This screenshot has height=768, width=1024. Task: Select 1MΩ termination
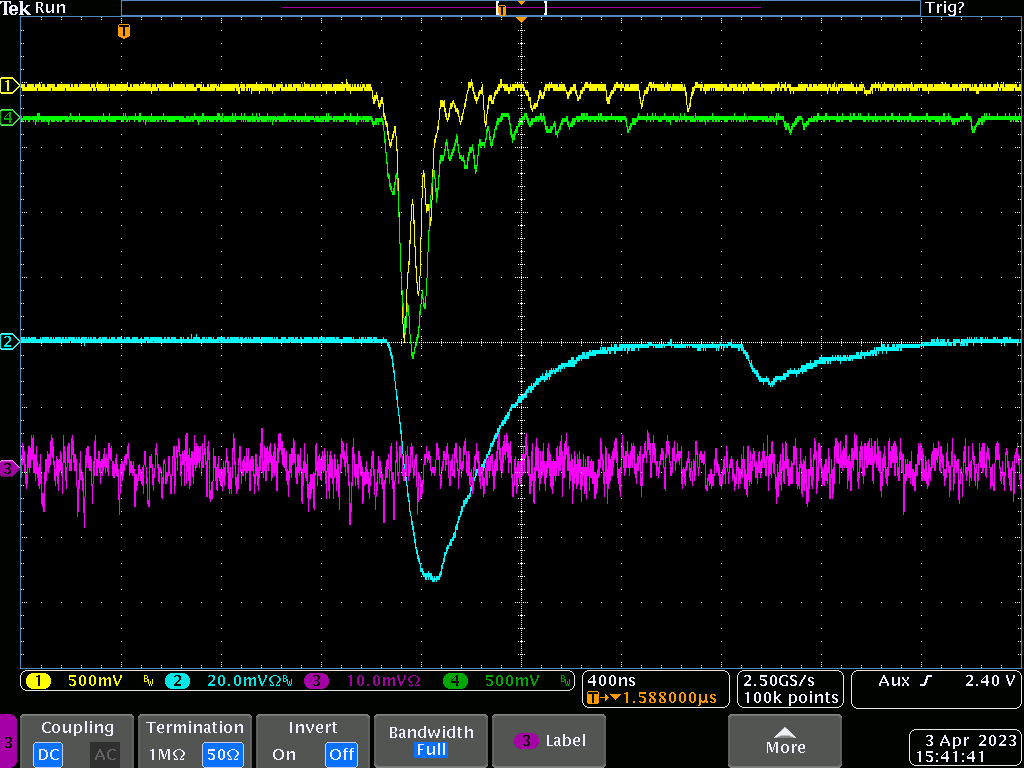point(166,754)
